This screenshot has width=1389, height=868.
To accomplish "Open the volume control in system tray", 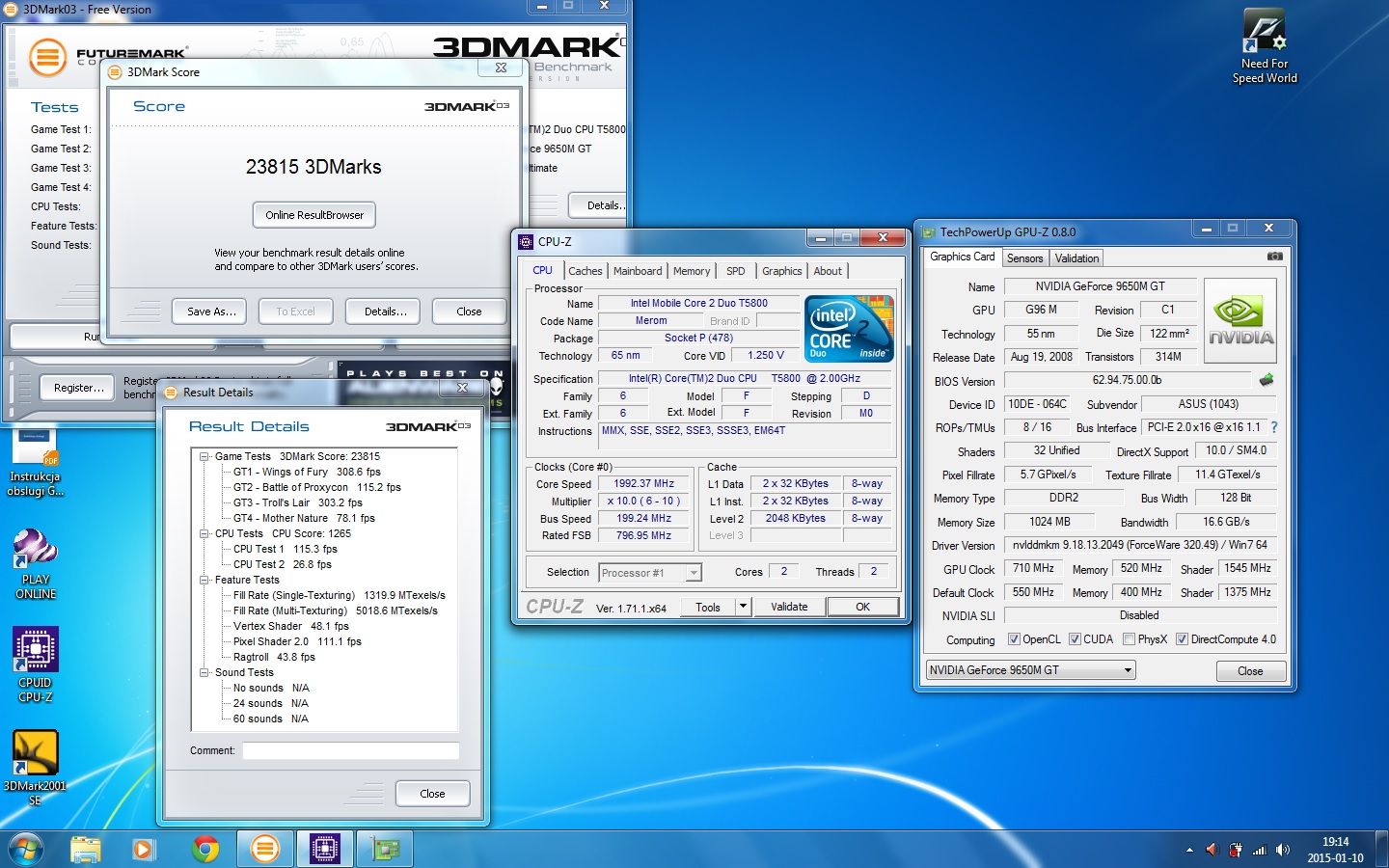I will [1282, 850].
